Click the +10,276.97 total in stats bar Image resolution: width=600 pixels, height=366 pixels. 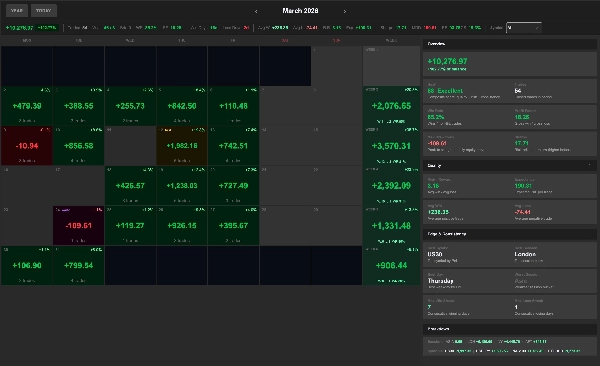point(19,28)
